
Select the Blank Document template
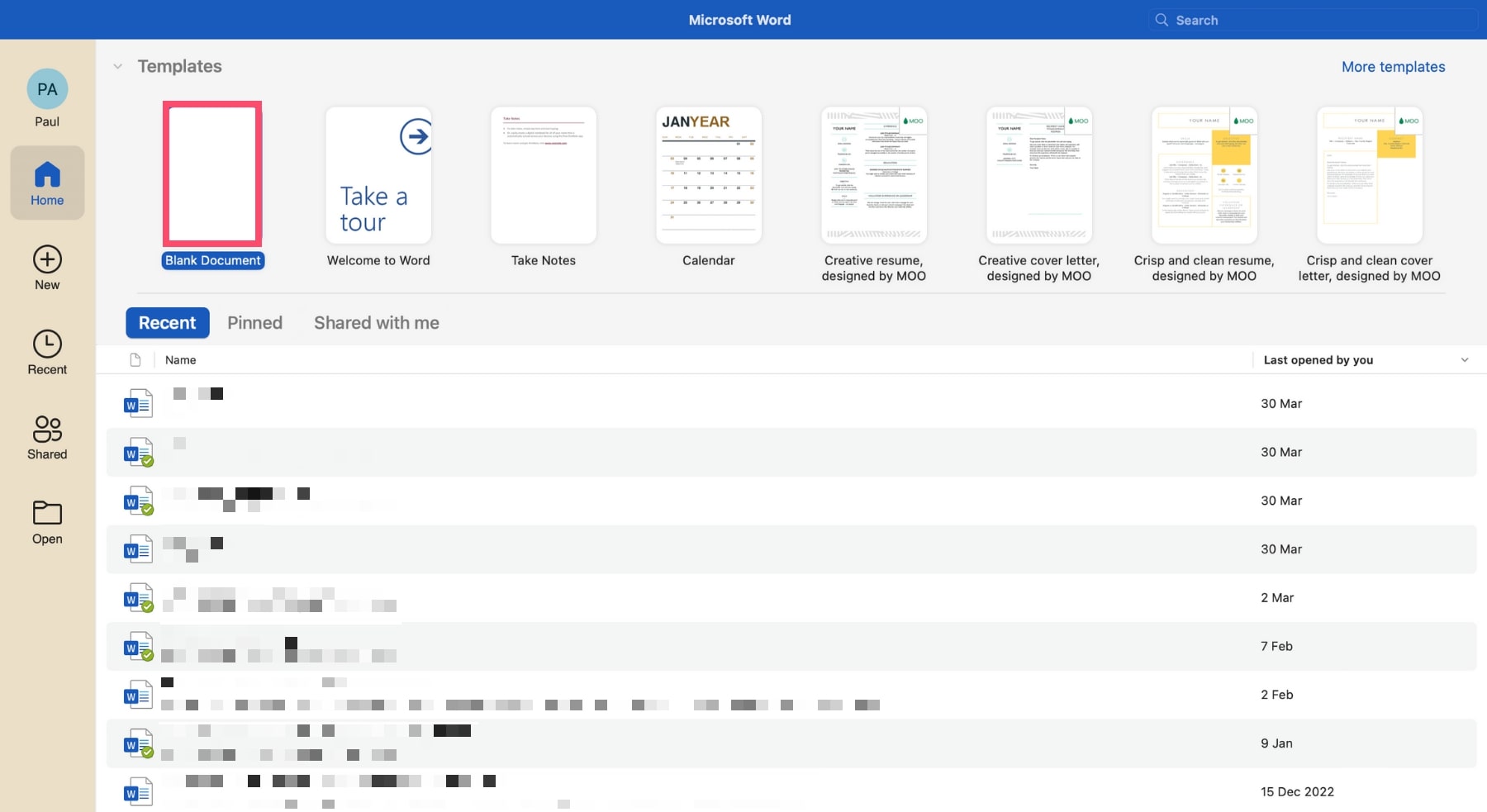(x=213, y=174)
